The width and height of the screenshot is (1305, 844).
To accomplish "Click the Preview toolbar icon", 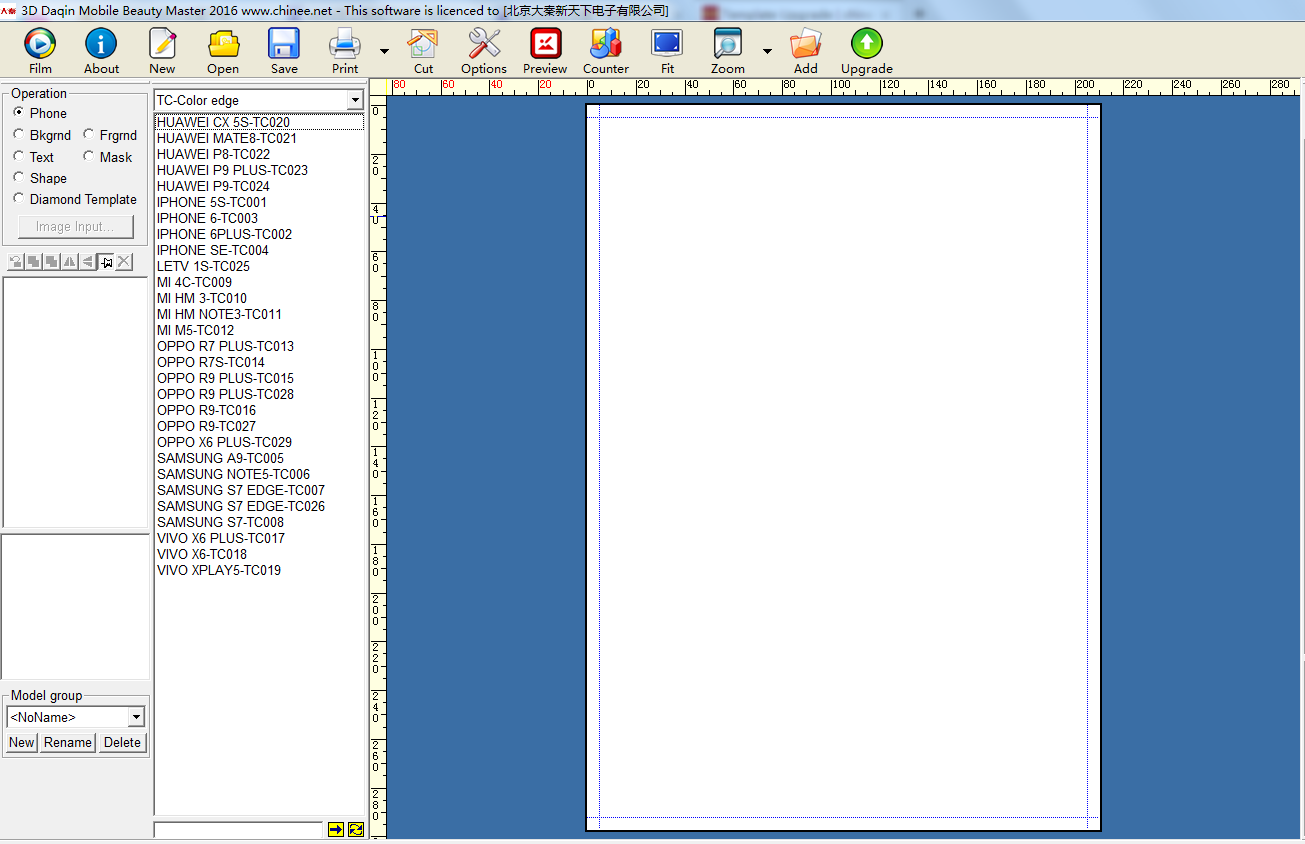I will coord(545,44).
